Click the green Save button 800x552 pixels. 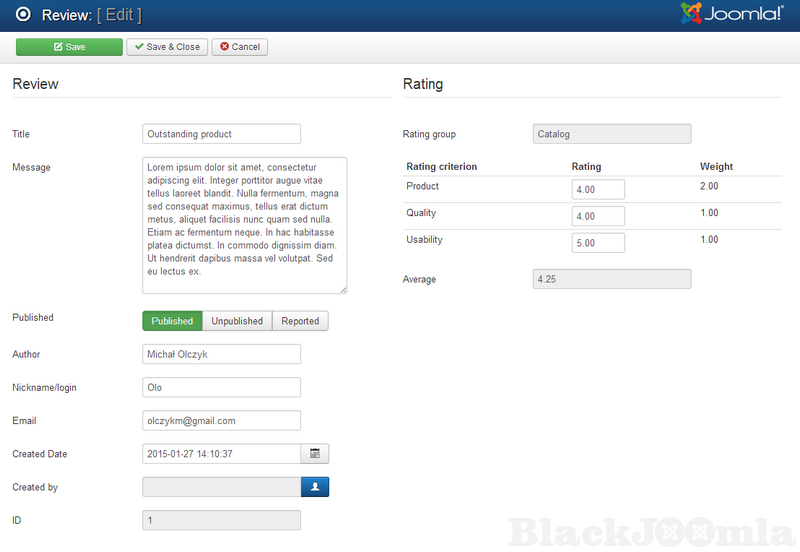[69, 47]
